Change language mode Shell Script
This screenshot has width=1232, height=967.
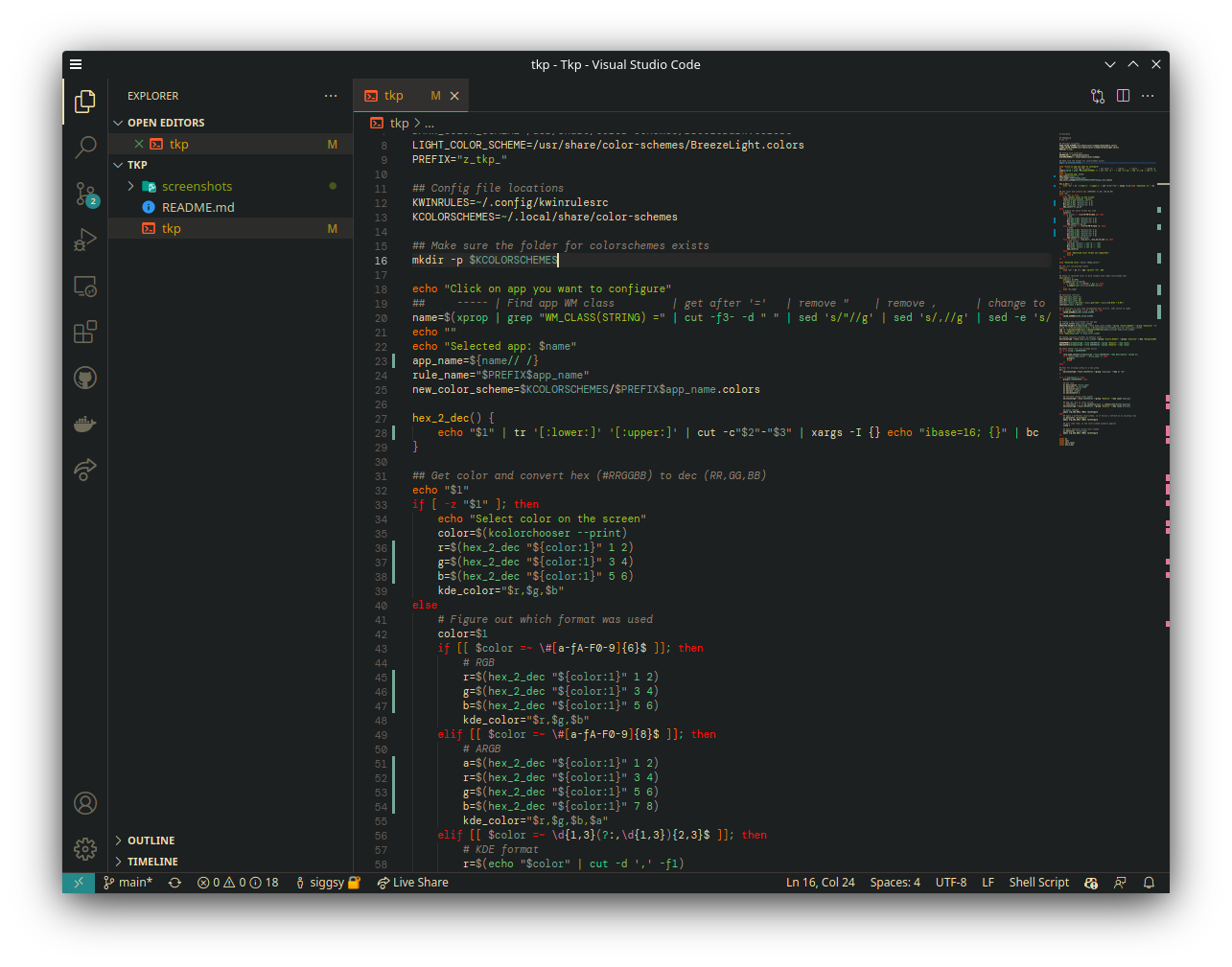(x=1038, y=883)
